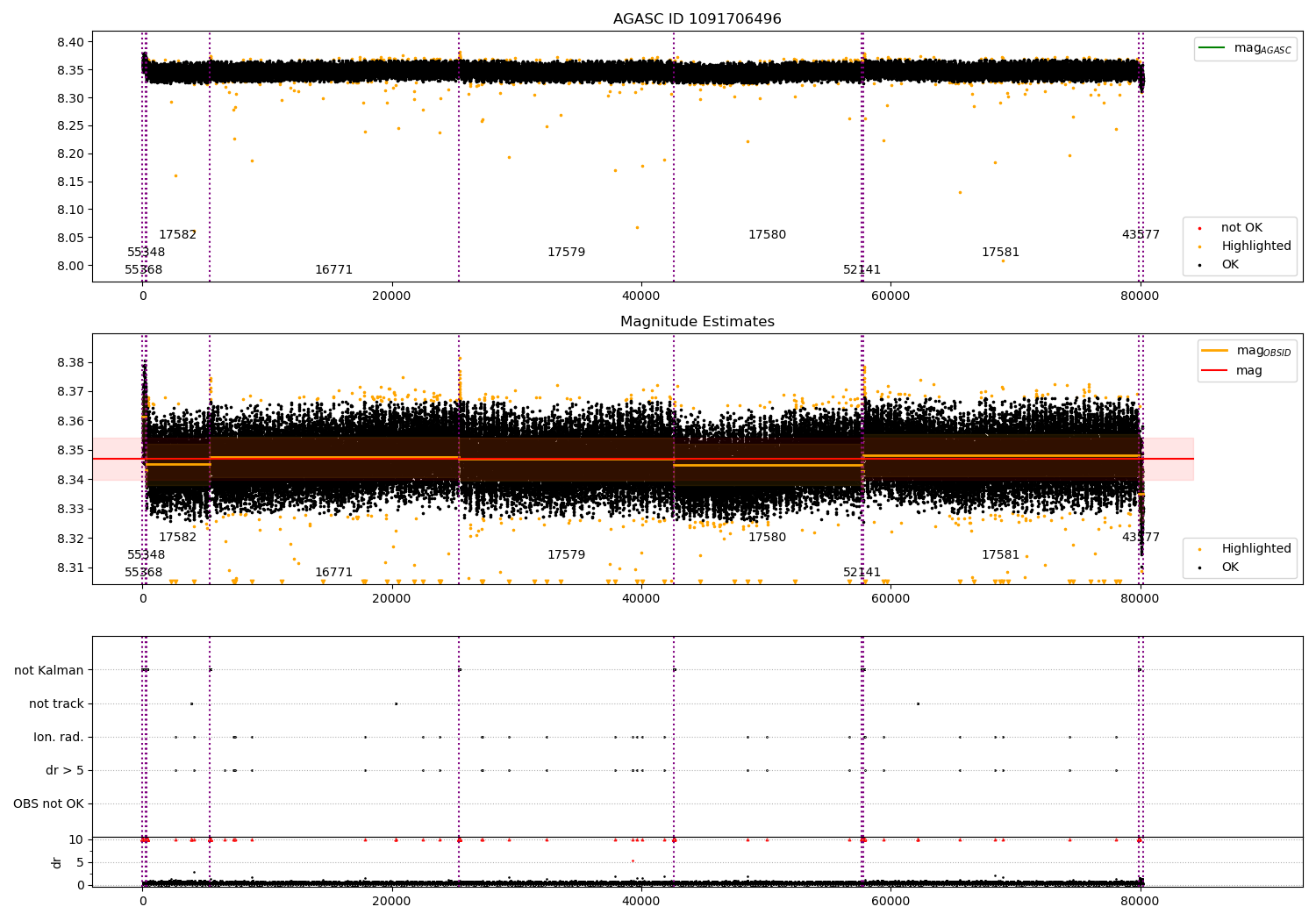Click the rotated "dr" y-axis label
Image resolution: width=1316 pixels, height=921 pixels.
click(x=57, y=862)
